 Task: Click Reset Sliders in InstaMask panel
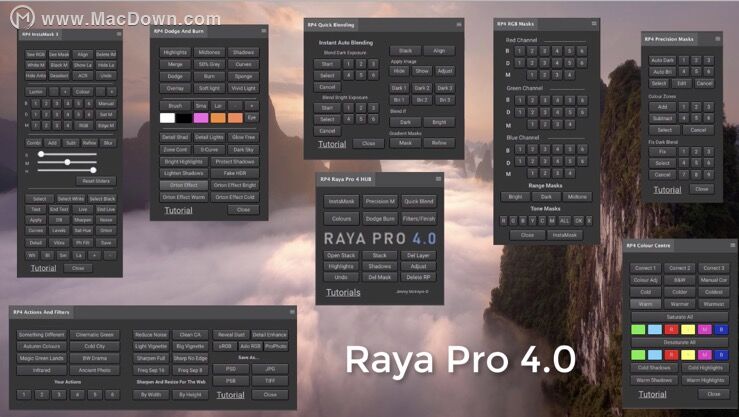pos(96,181)
